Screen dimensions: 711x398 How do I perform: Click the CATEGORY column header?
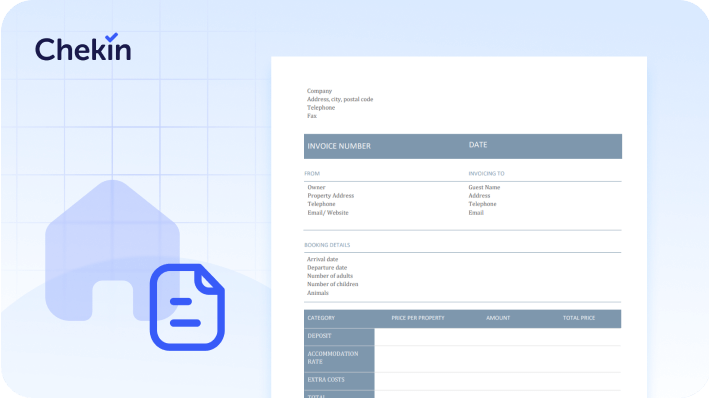pyautogui.click(x=321, y=318)
